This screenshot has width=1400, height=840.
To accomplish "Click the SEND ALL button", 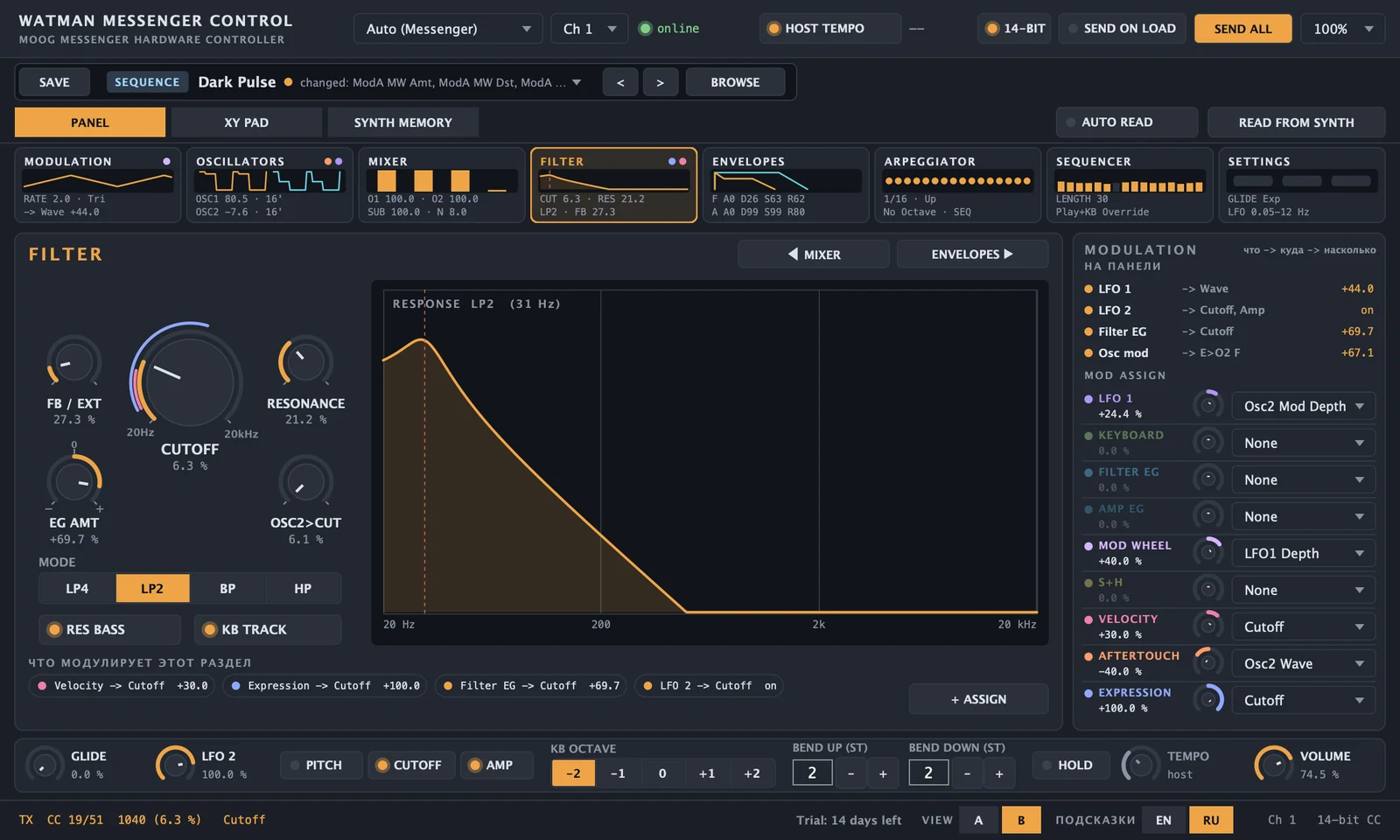I will (x=1242, y=29).
